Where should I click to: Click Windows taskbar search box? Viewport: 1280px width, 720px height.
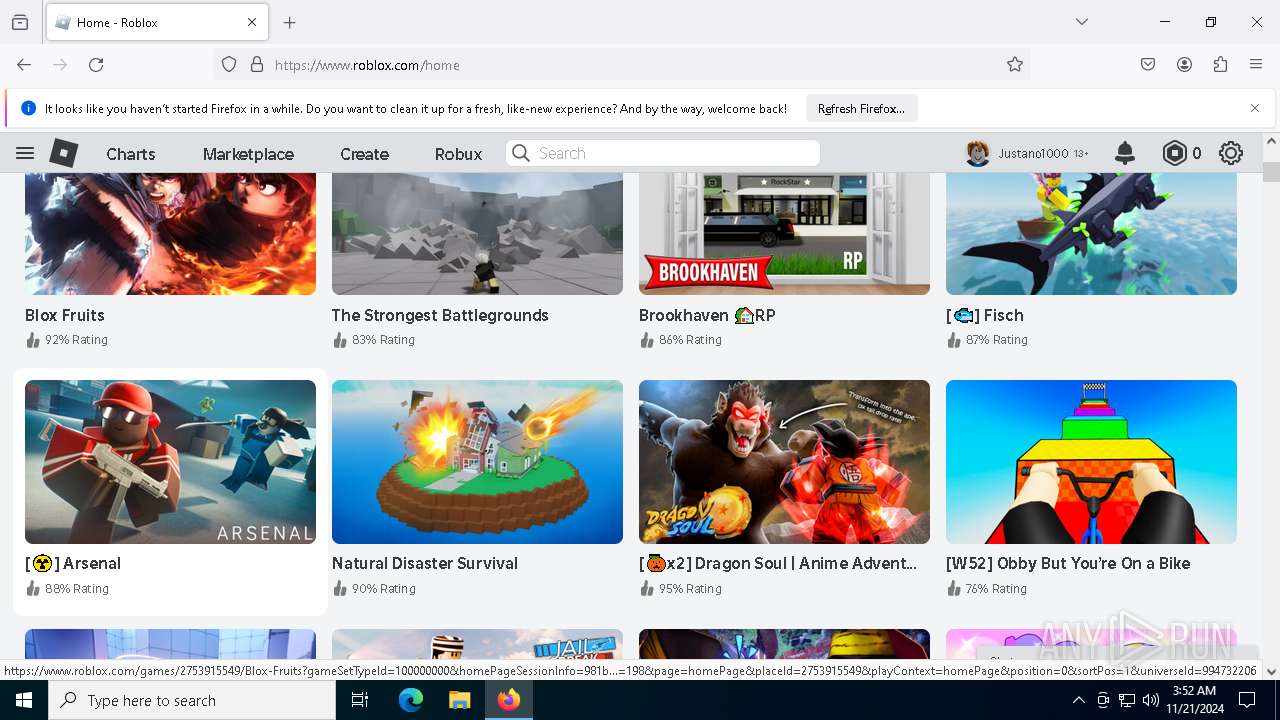pyautogui.click(x=192, y=700)
